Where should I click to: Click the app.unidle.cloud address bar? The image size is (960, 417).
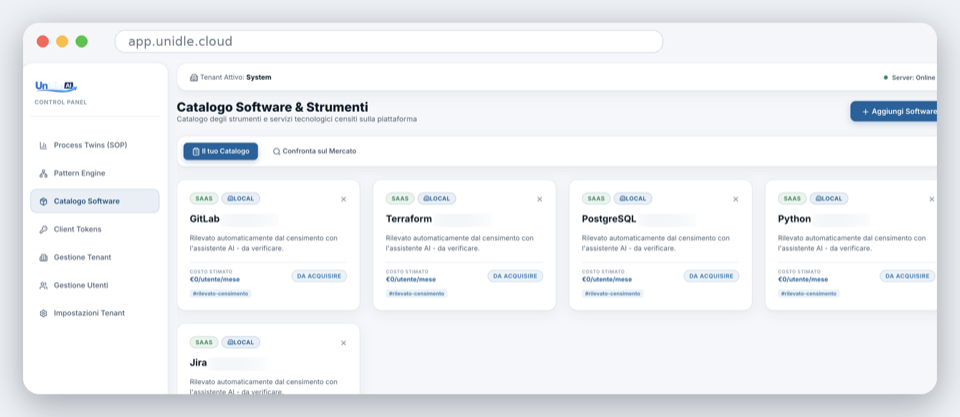(x=389, y=42)
